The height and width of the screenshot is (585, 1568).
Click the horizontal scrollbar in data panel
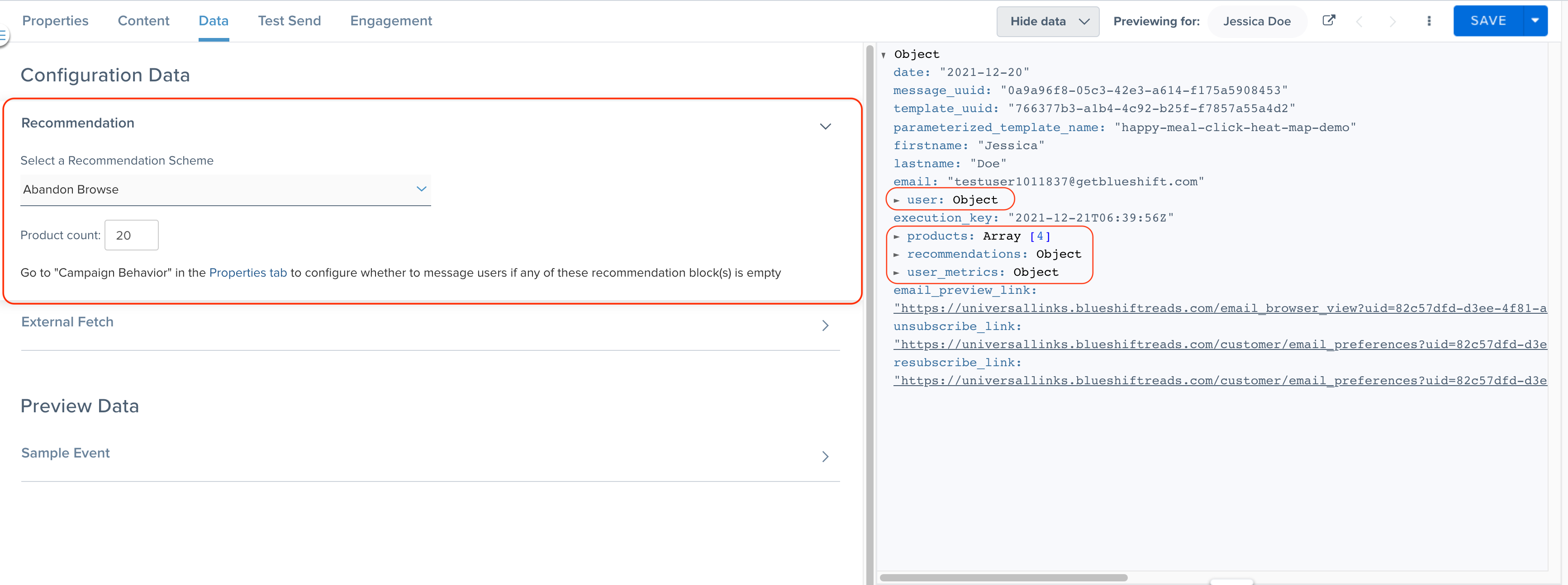click(x=1003, y=578)
